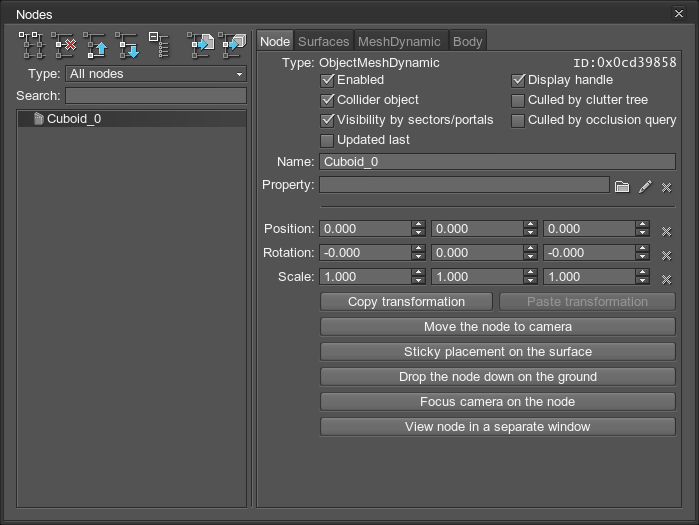Click the export node to file icon
This screenshot has width=699, height=525.
[x=202, y=43]
